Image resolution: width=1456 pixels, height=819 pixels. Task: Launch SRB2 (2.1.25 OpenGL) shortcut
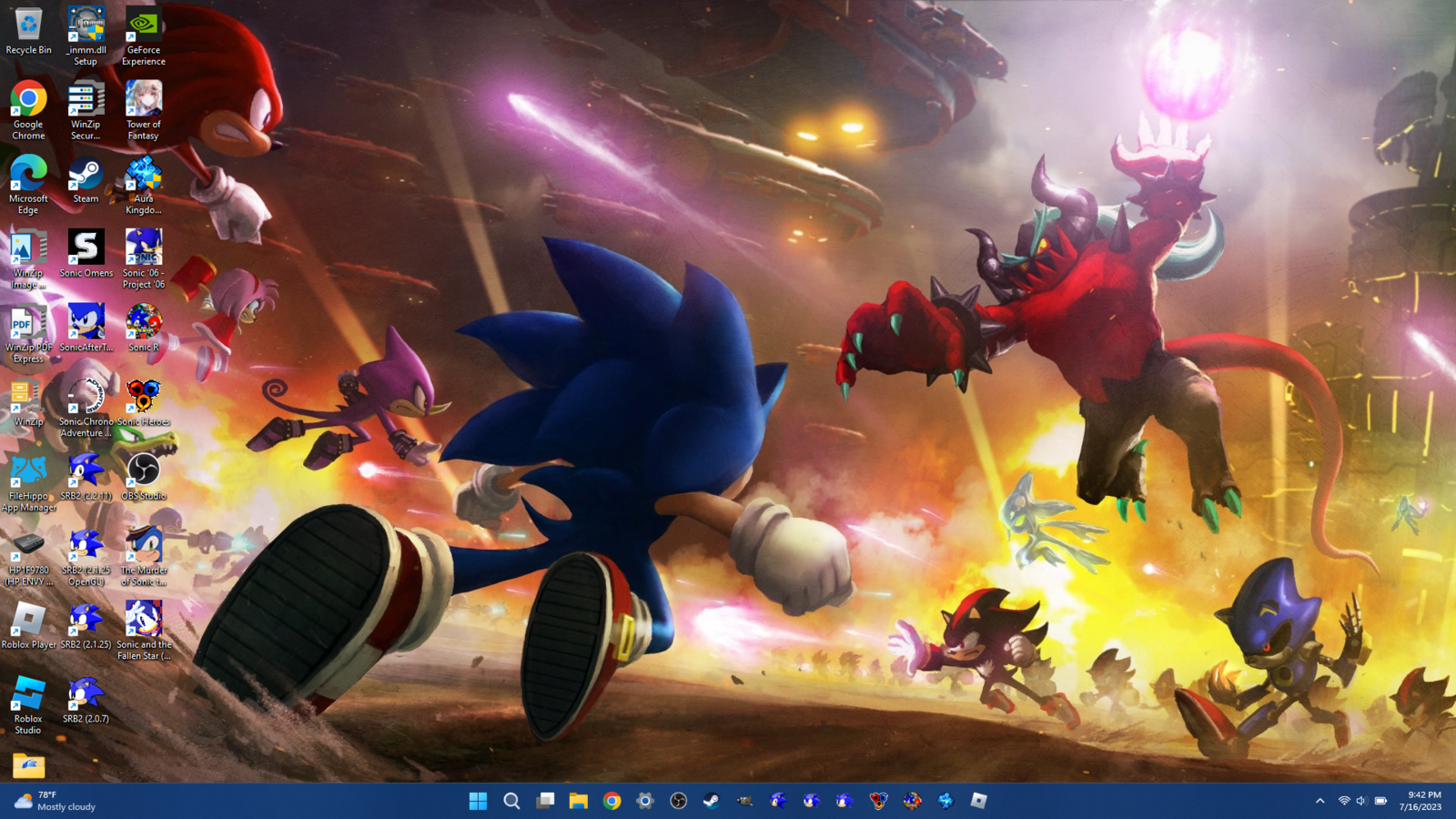click(x=86, y=558)
